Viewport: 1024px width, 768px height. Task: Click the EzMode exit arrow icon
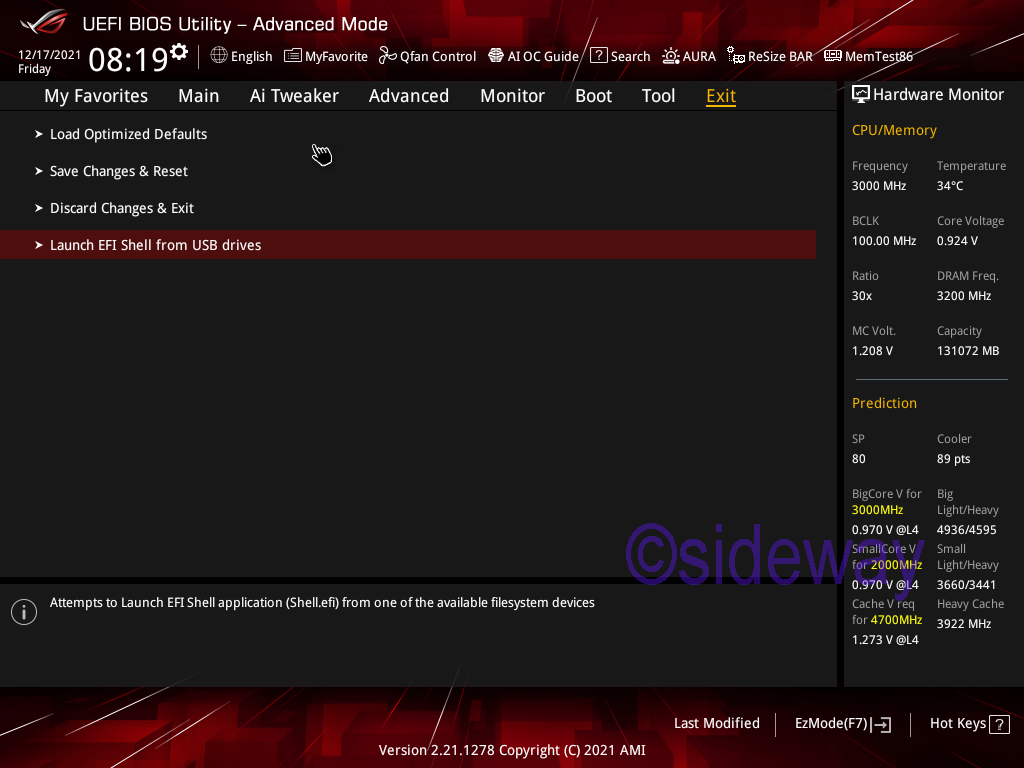pos(881,724)
